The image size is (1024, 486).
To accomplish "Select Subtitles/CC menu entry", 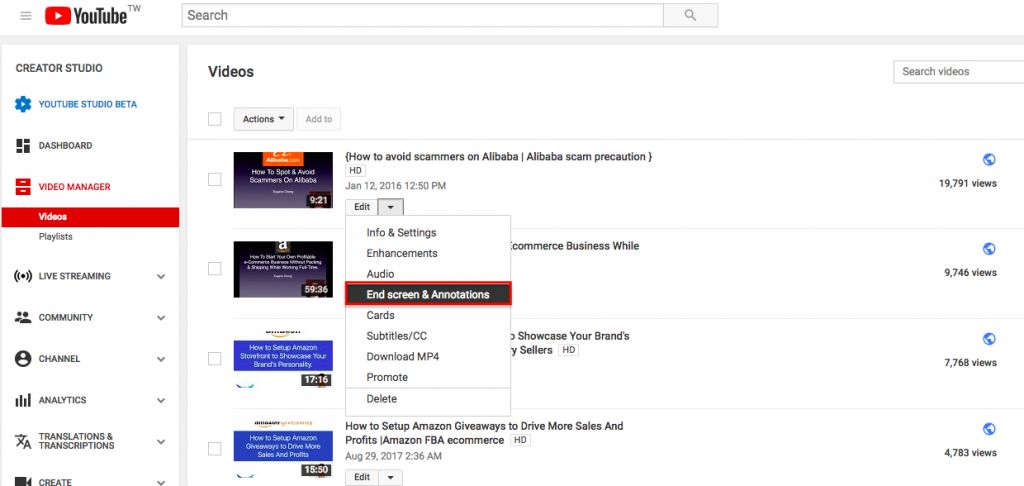I will [428, 336].
